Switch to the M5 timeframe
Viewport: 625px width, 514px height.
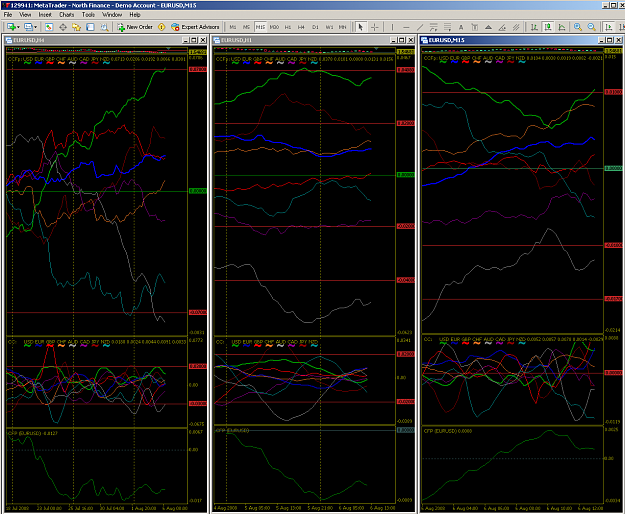click(x=246, y=27)
